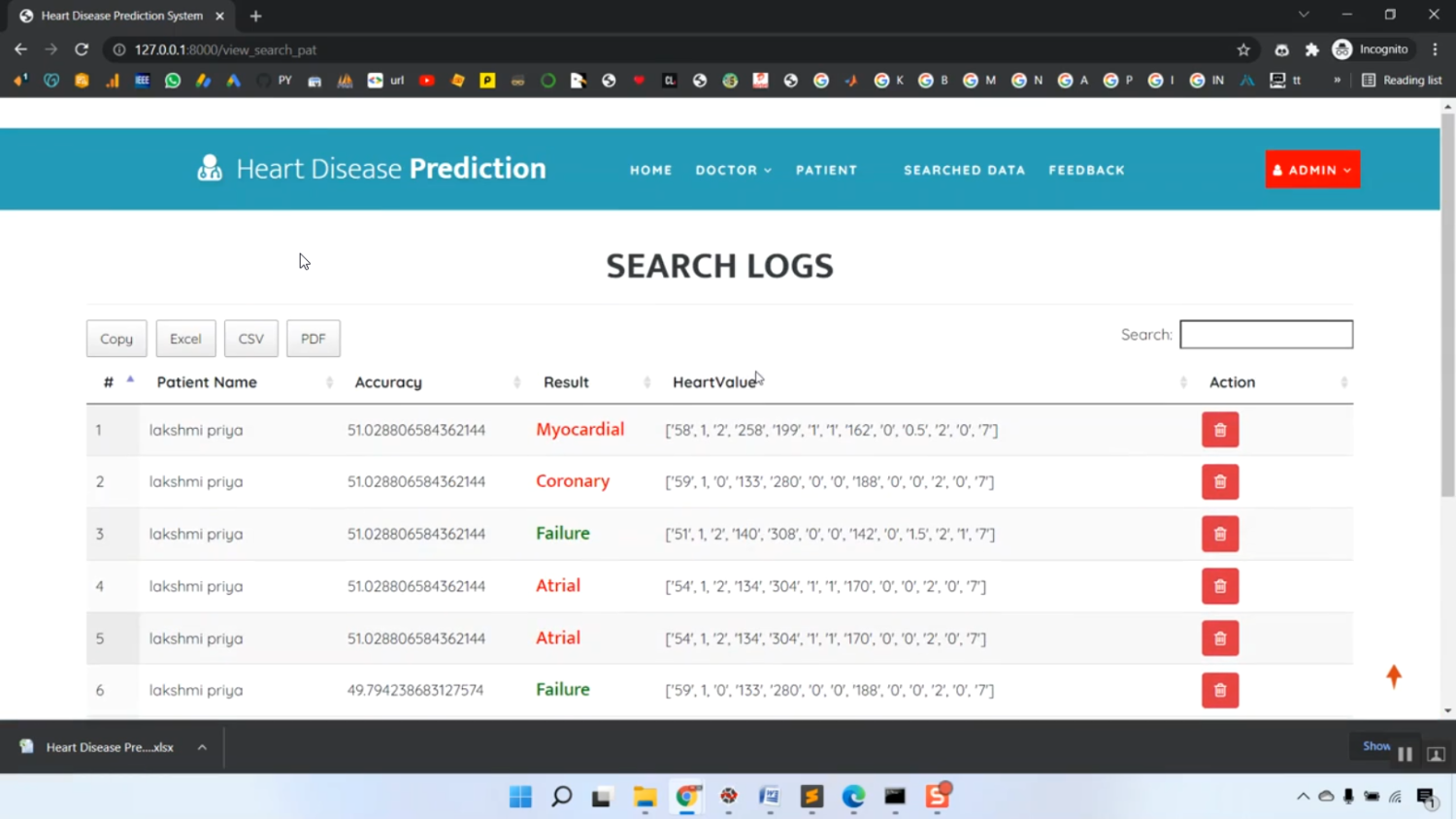Viewport: 1456px width, 819px height.
Task: Open the Chrome extensions puzzle icon
Action: [1312, 49]
